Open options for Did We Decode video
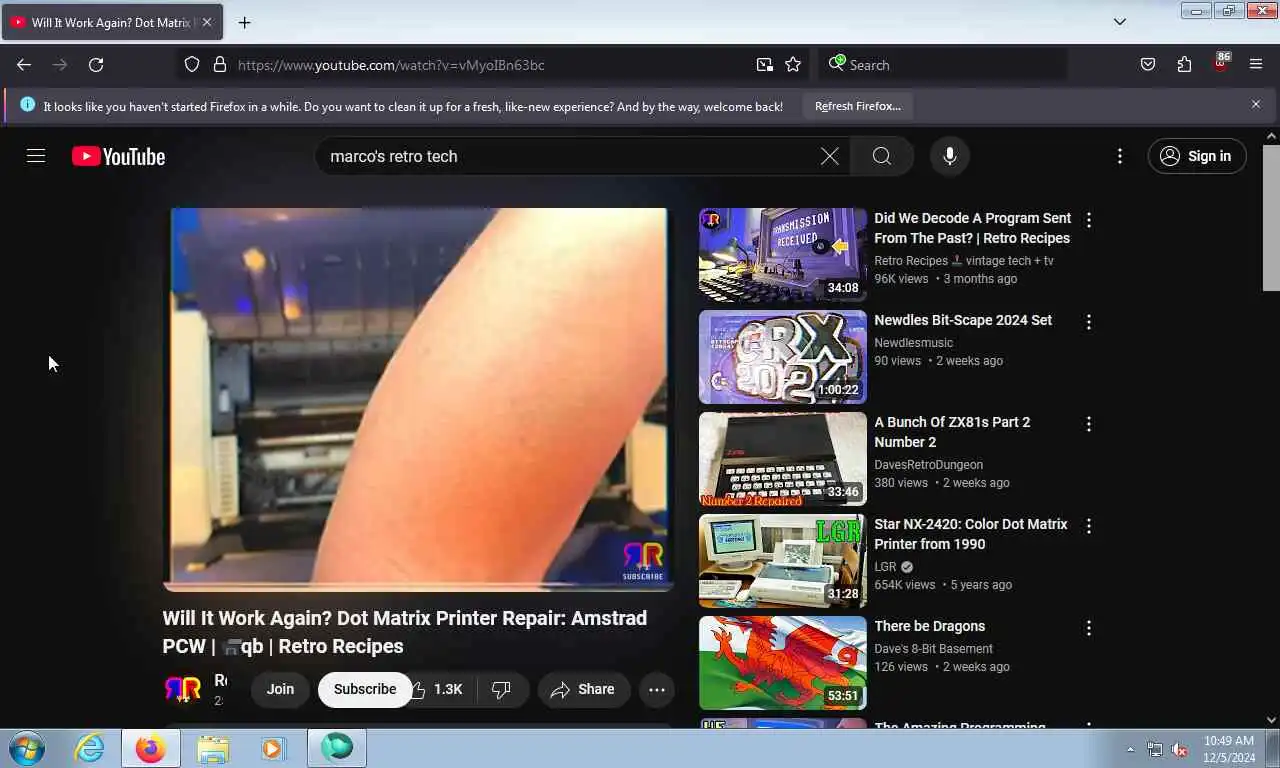The width and height of the screenshot is (1280, 768). [1089, 220]
